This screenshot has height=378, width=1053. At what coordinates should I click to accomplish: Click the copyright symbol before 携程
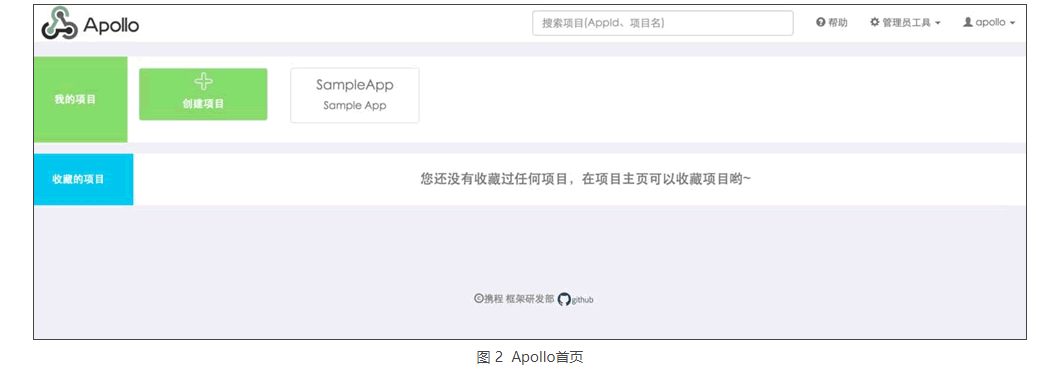479,299
